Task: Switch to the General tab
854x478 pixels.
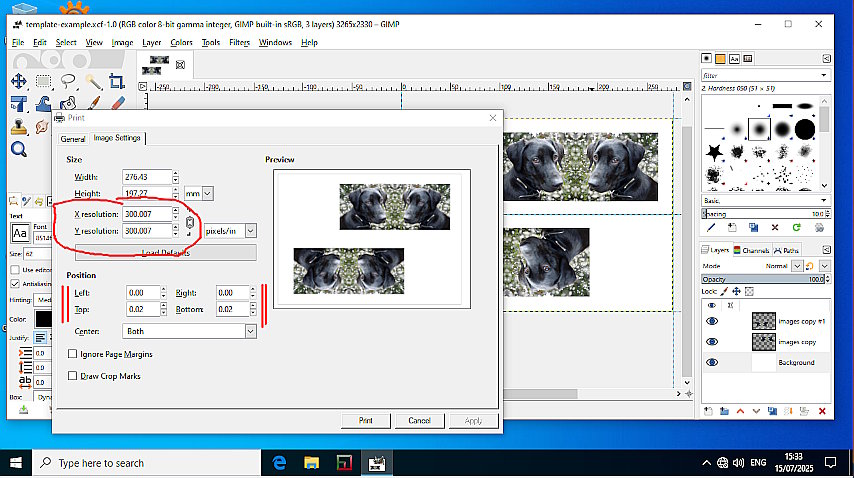Action: point(72,139)
